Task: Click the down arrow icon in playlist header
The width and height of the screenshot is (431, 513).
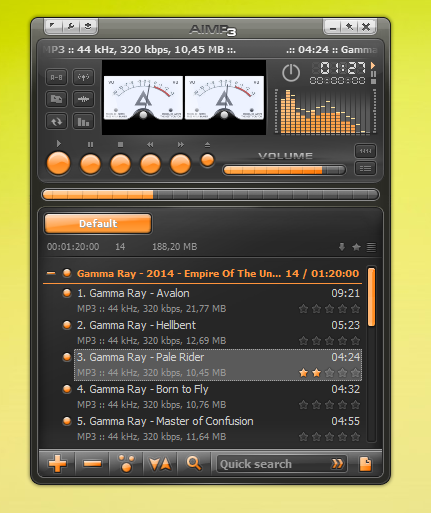Action: 342,247
